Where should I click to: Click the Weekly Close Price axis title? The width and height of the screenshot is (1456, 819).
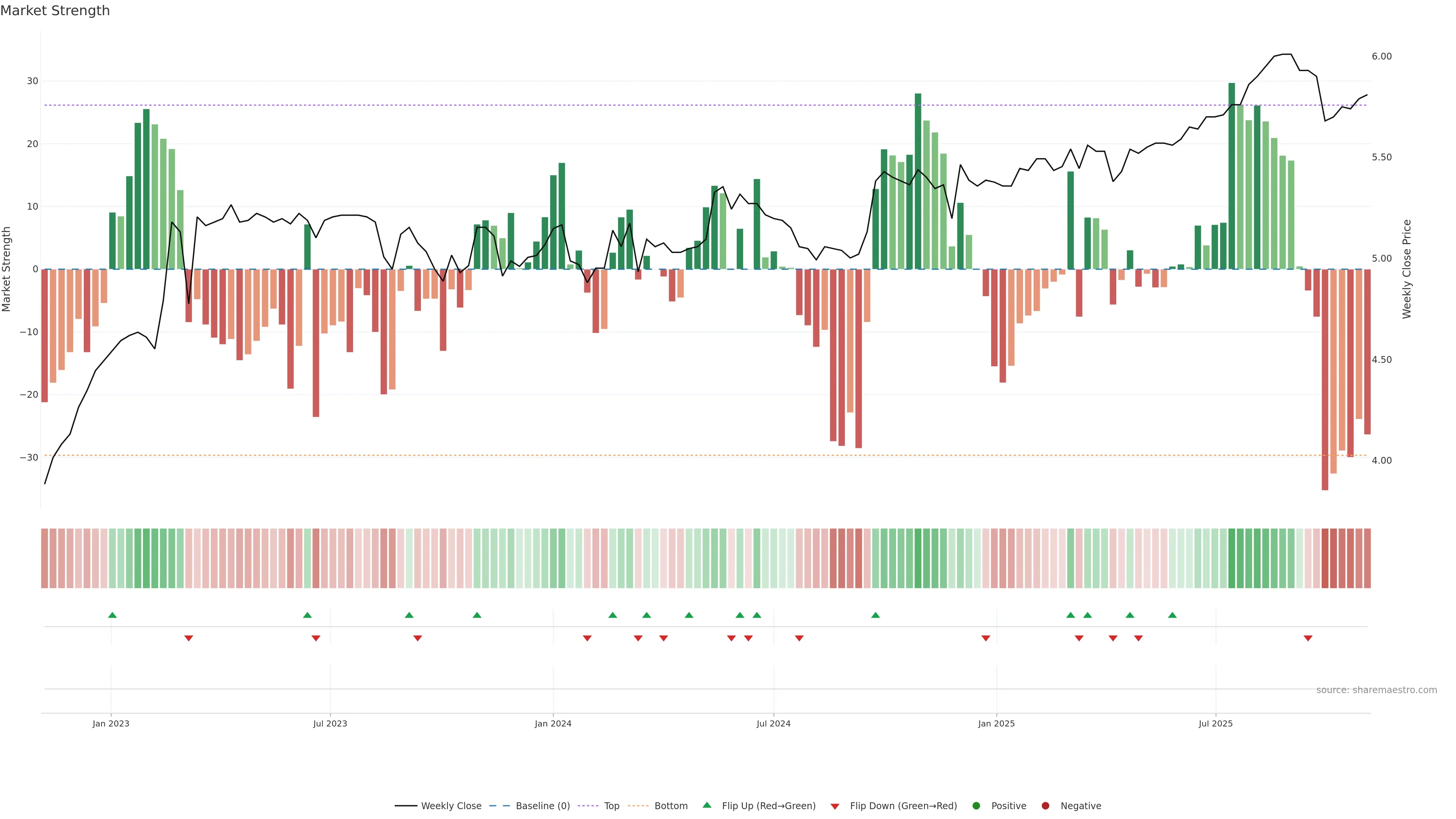pyautogui.click(x=1407, y=269)
